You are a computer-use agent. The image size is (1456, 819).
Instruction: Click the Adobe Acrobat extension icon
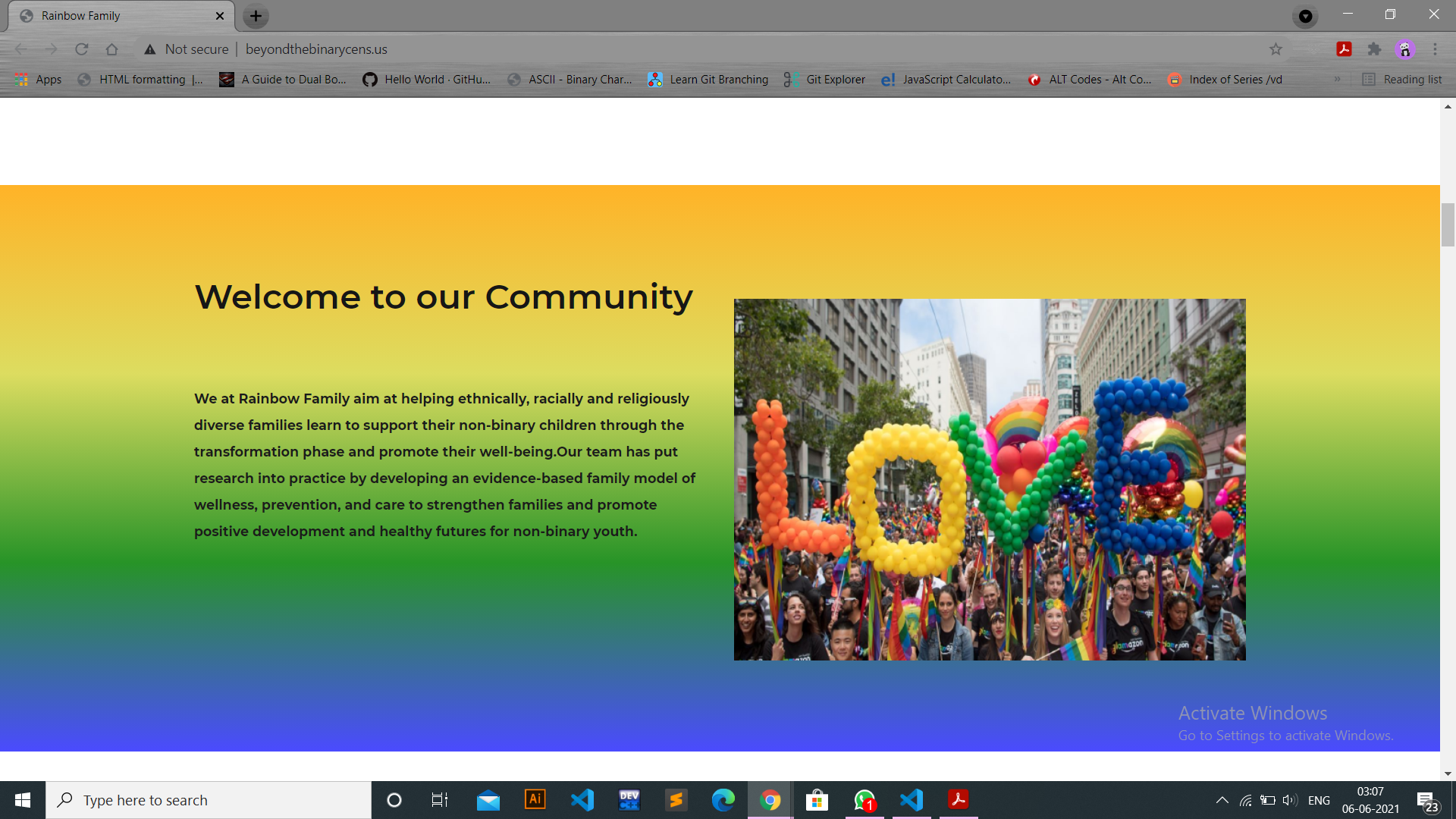1344,49
